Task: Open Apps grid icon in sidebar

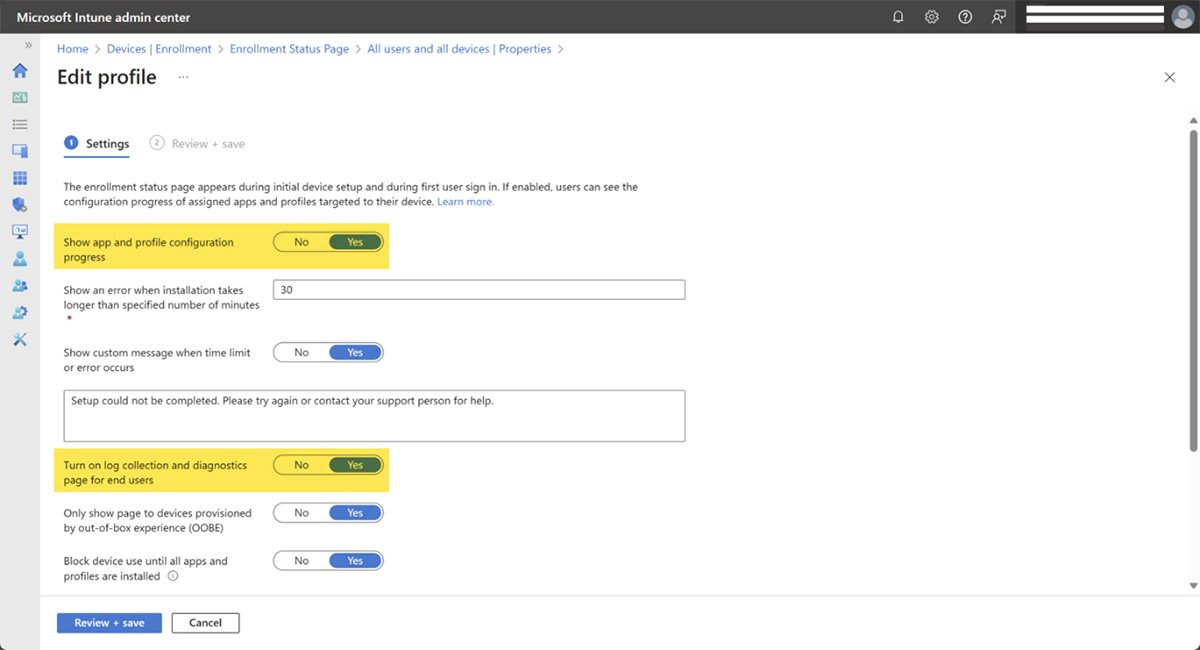Action: pyautogui.click(x=19, y=178)
